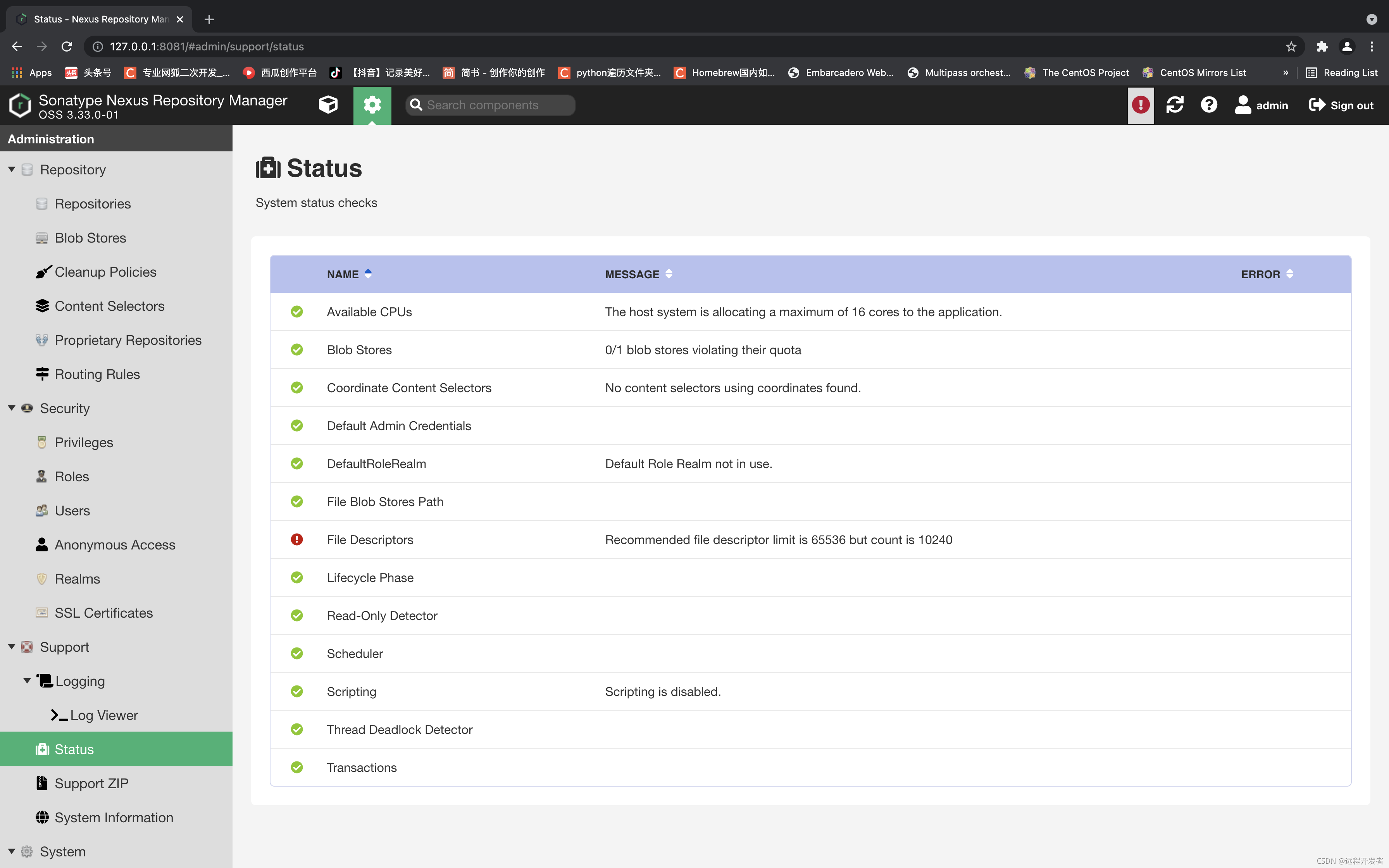Image resolution: width=1389 pixels, height=868 pixels.
Task: Collapse the System tree section
Action: tap(12, 851)
